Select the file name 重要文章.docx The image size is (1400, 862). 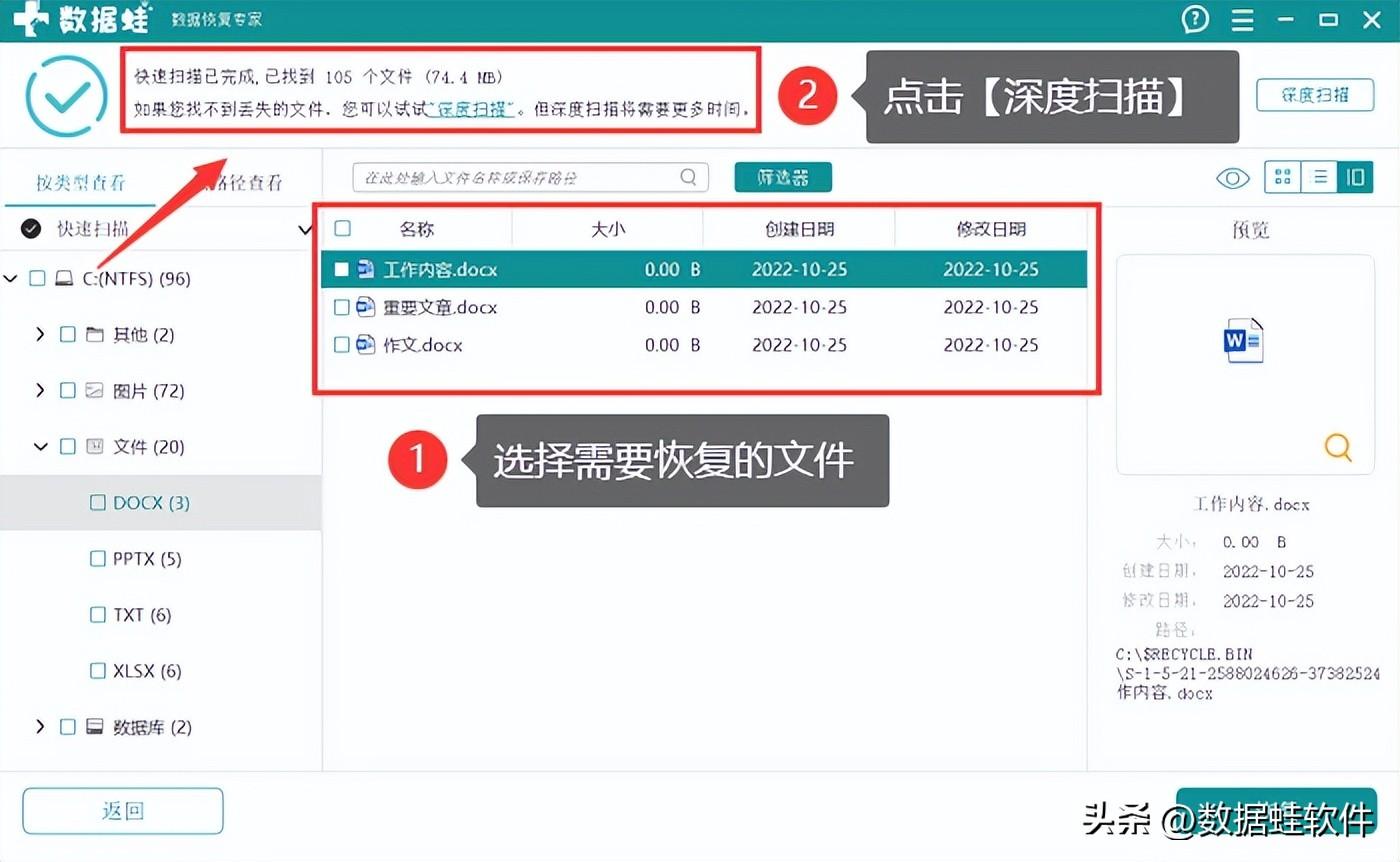point(440,307)
